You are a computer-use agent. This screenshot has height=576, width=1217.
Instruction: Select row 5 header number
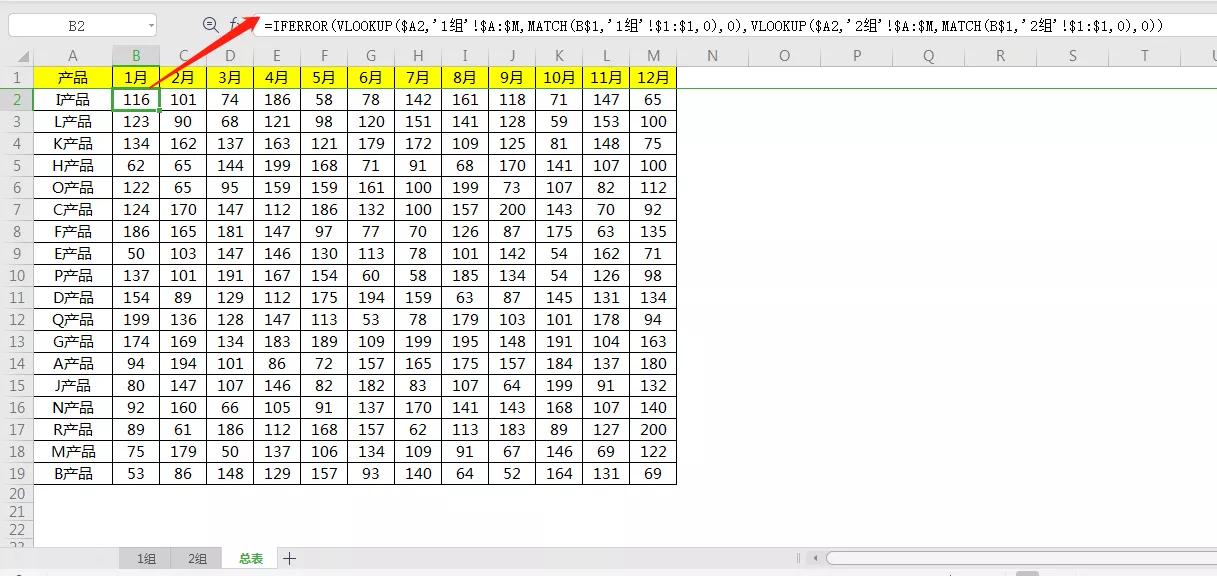tap(16, 165)
